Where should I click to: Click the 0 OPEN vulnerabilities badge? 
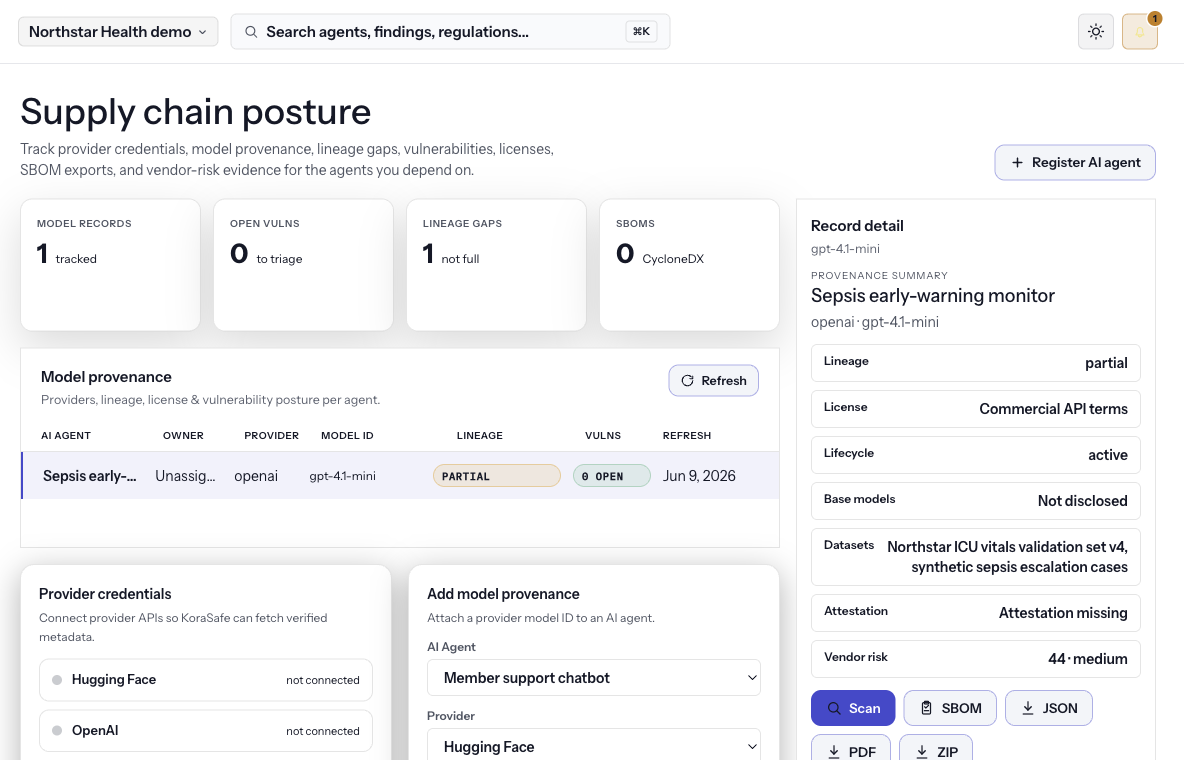pyautogui.click(x=612, y=476)
